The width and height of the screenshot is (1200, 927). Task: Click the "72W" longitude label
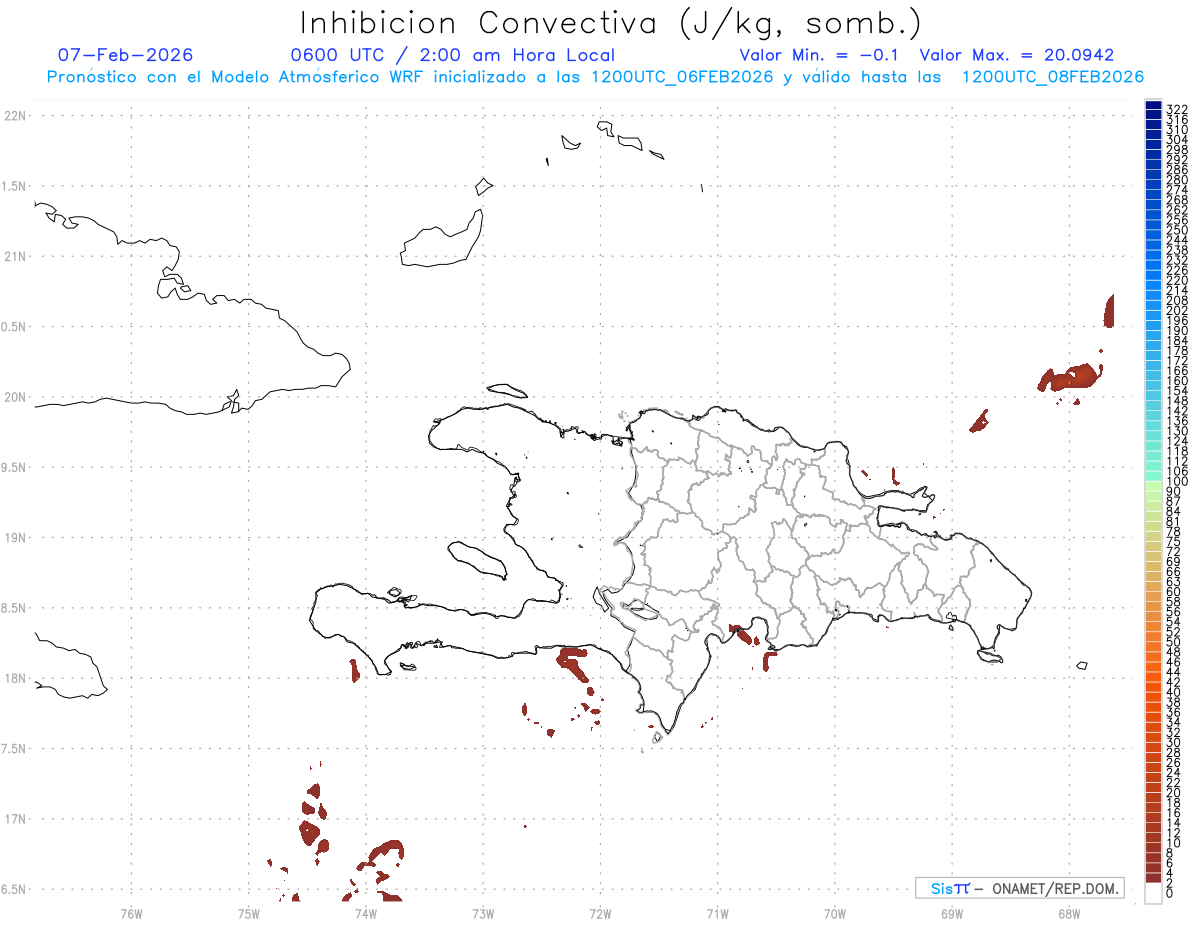600,913
